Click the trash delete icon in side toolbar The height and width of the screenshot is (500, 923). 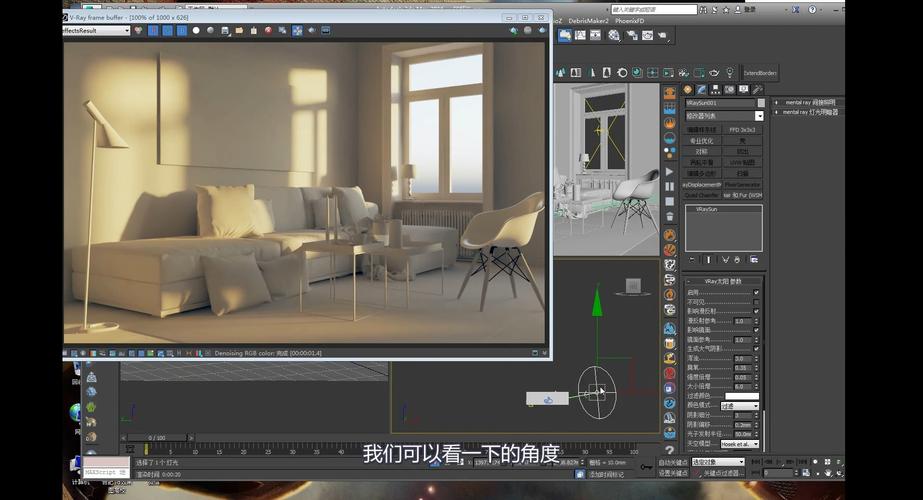[669, 217]
